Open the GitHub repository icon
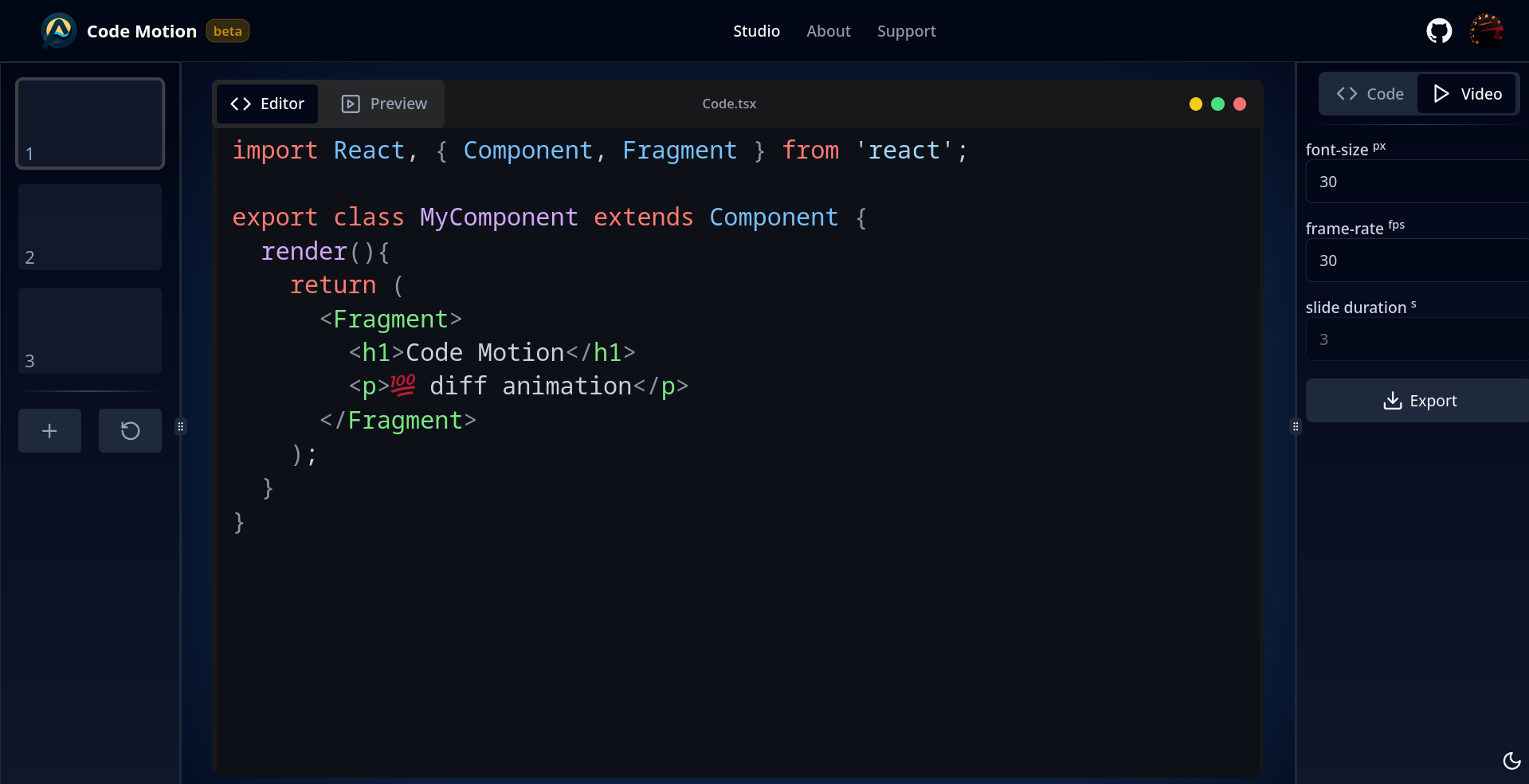Viewport: 1529px width, 784px height. [1439, 31]
